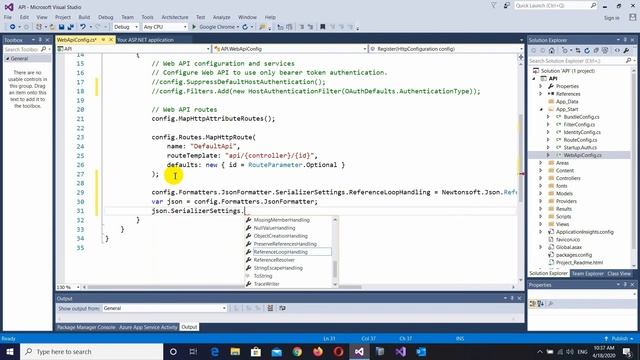The width and height of the screenshot is (640, 360).
Task: Click Navigate Backward icon in toolbar
Action: [12, 27]
